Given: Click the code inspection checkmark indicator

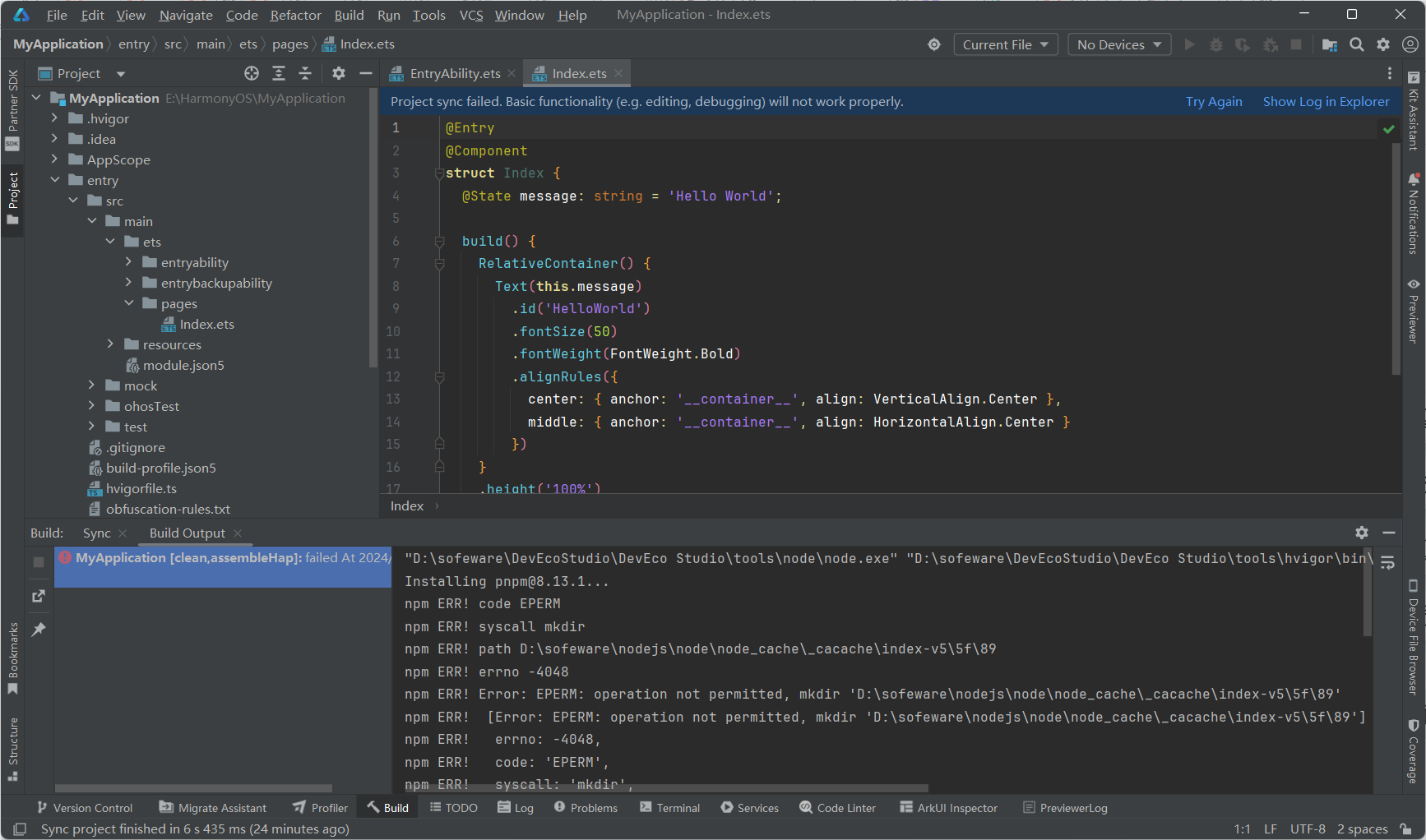Looking at the screenshot, I should pos(1389,129).
